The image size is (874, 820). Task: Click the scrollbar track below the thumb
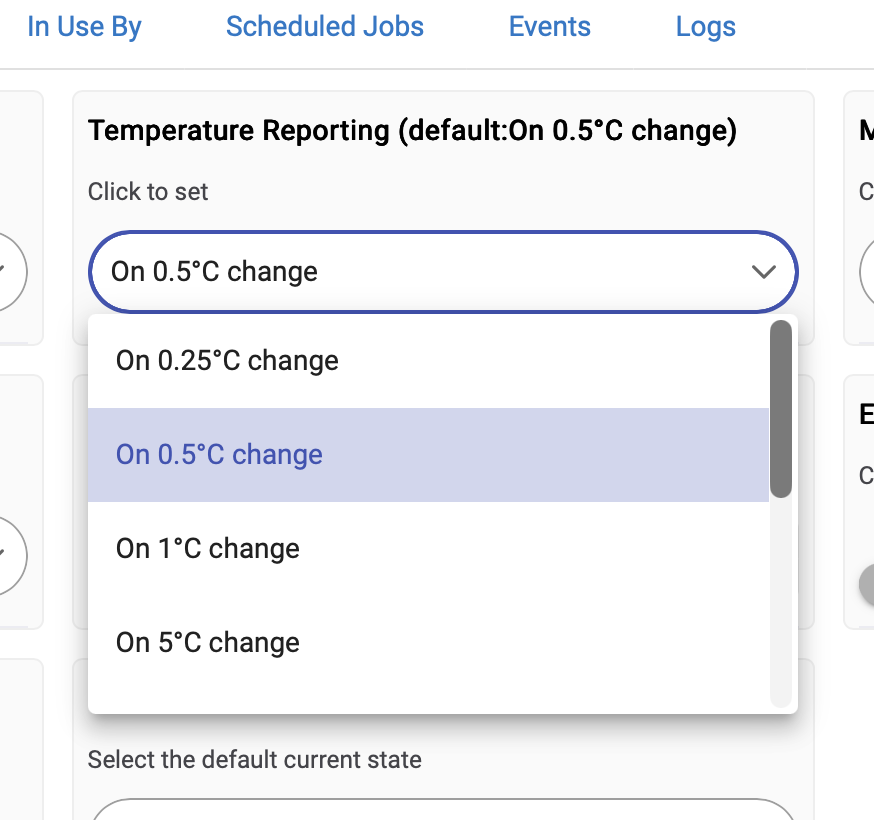(781, 600)
